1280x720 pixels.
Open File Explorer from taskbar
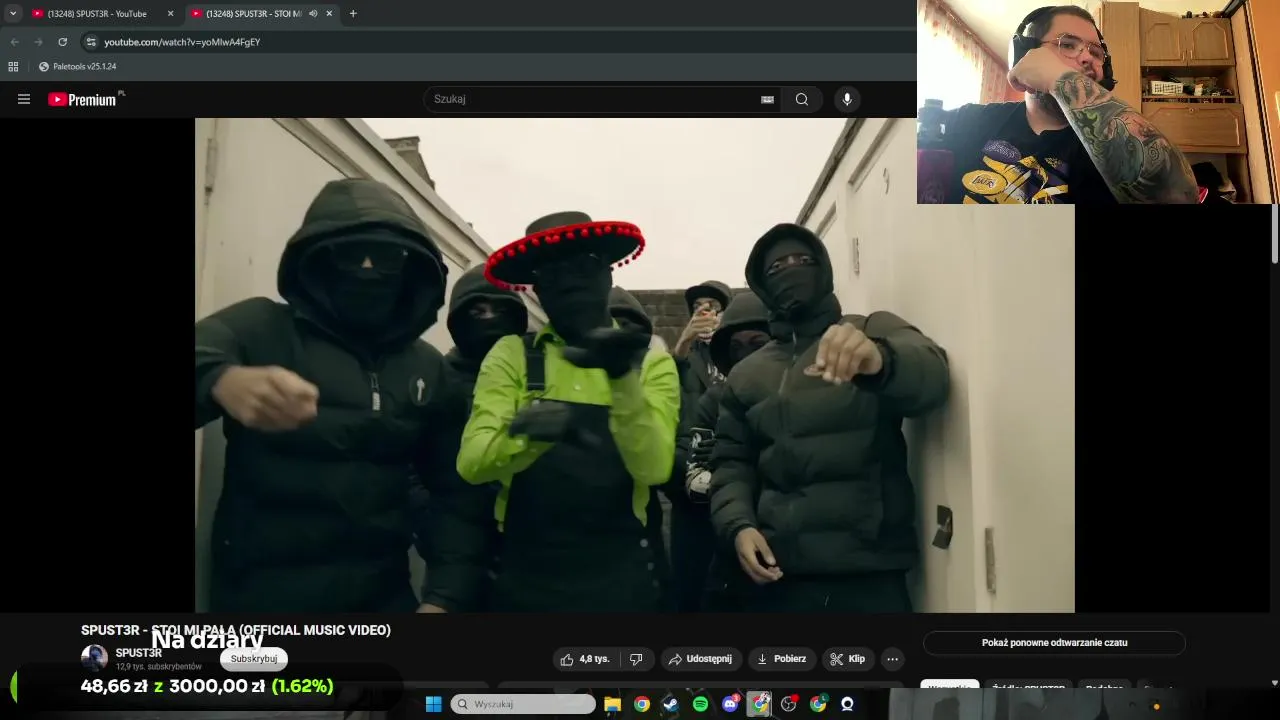tap(613, 704)
